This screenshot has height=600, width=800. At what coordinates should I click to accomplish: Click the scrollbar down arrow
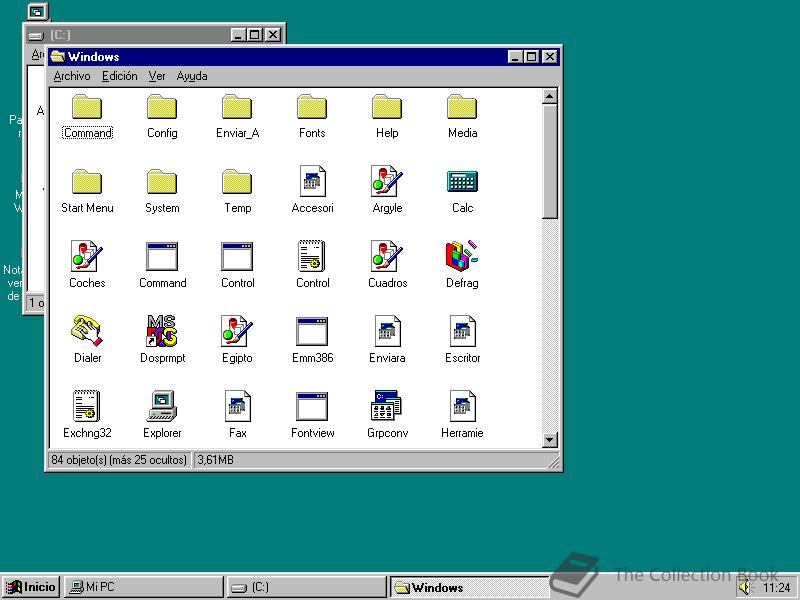tap(549, 439)
